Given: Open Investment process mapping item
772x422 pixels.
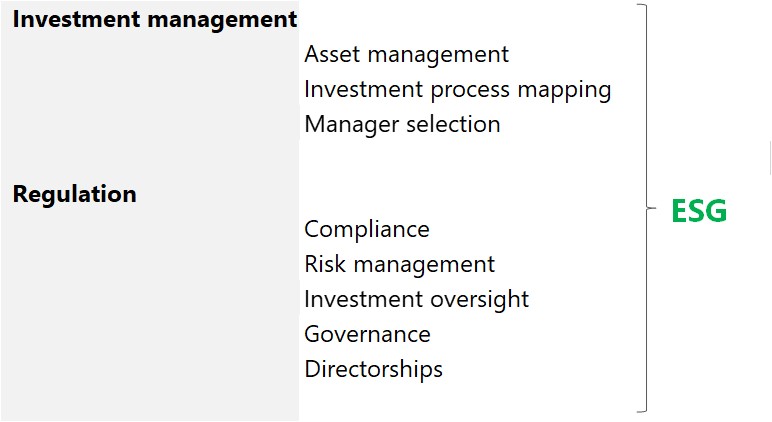Looking at the screenshot, I should point(458,90).
